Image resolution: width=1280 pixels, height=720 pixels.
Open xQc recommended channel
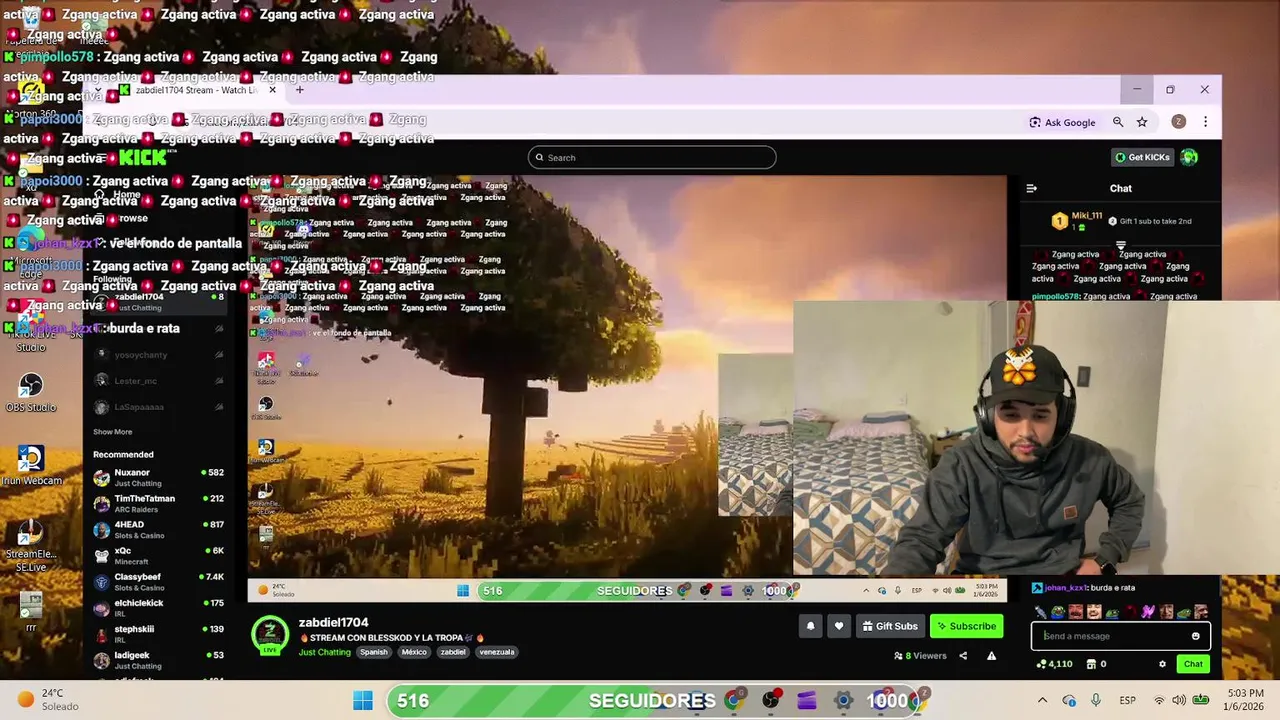158,555
